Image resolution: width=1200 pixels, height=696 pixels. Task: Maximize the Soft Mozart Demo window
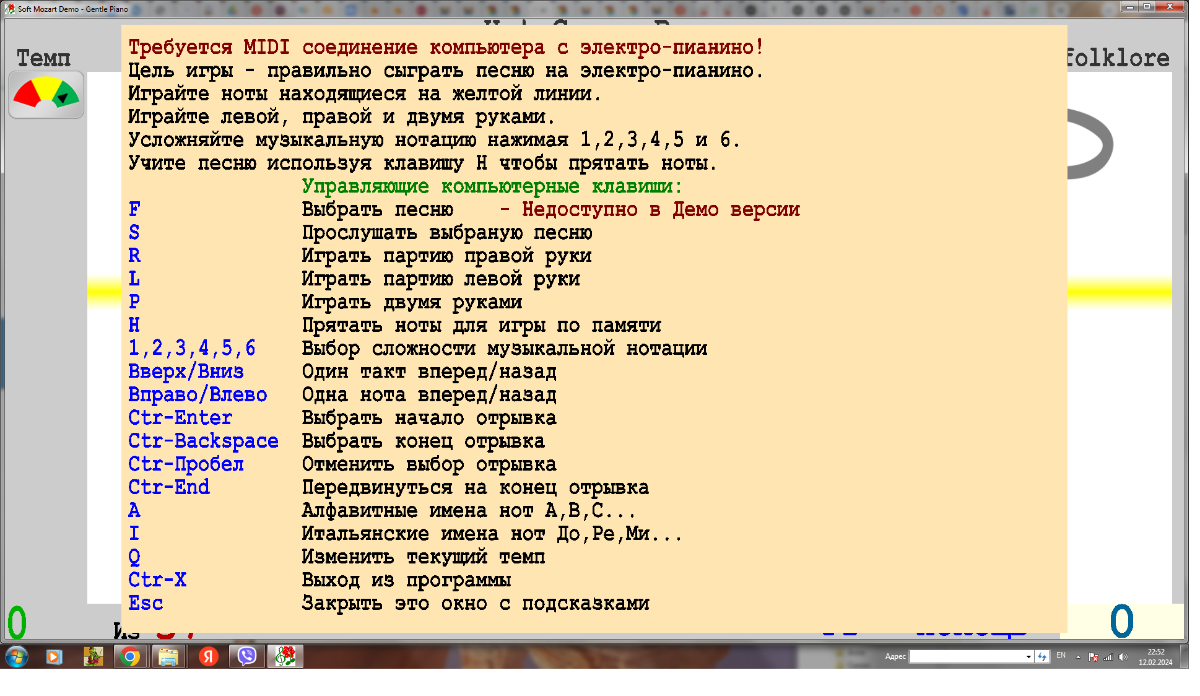click(x=1145, y=7)
